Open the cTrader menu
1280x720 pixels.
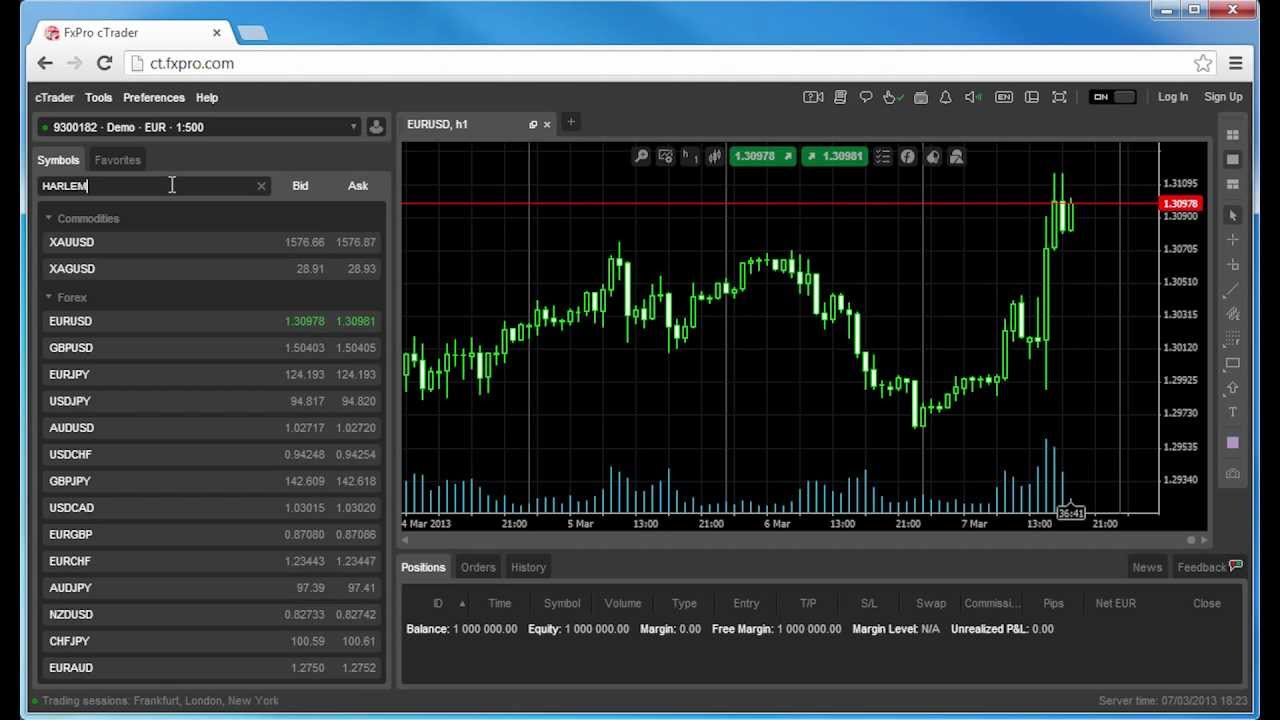(54, 98)
